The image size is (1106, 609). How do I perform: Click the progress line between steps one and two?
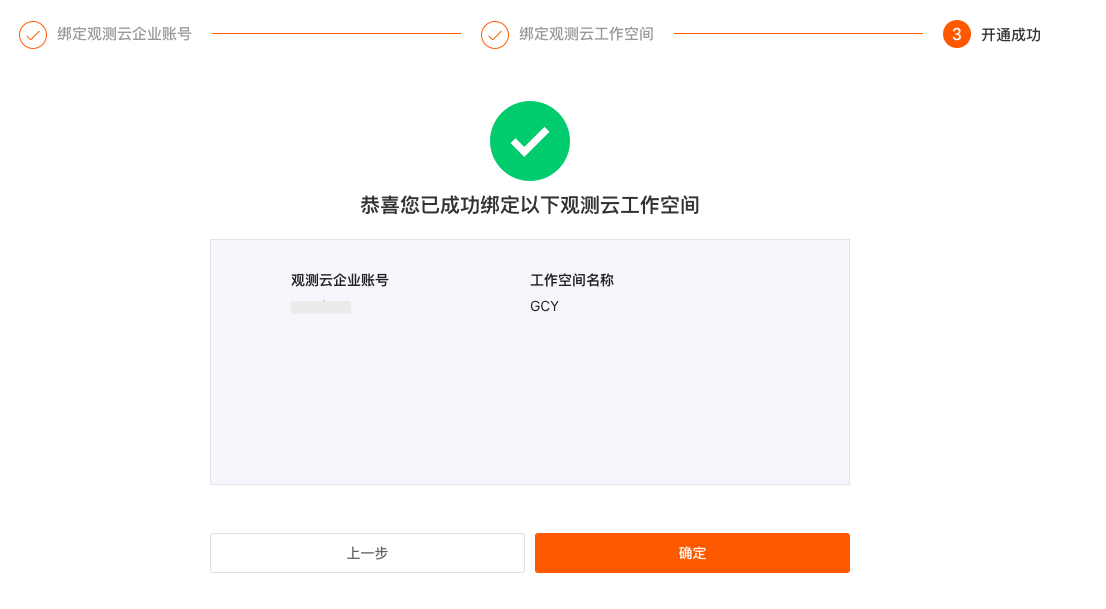(336, 33)
